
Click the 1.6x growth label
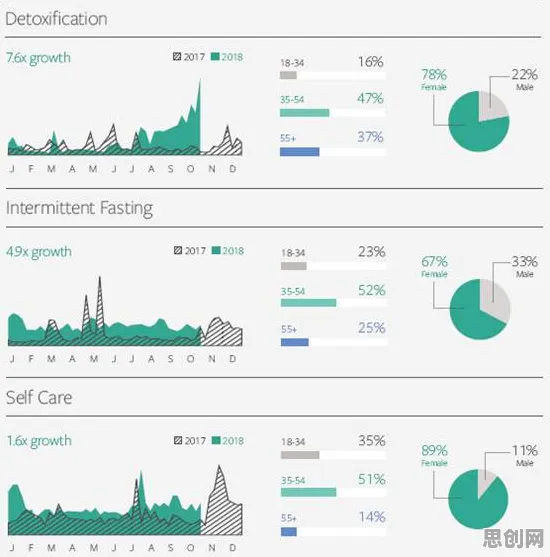(x=39, y=441)
